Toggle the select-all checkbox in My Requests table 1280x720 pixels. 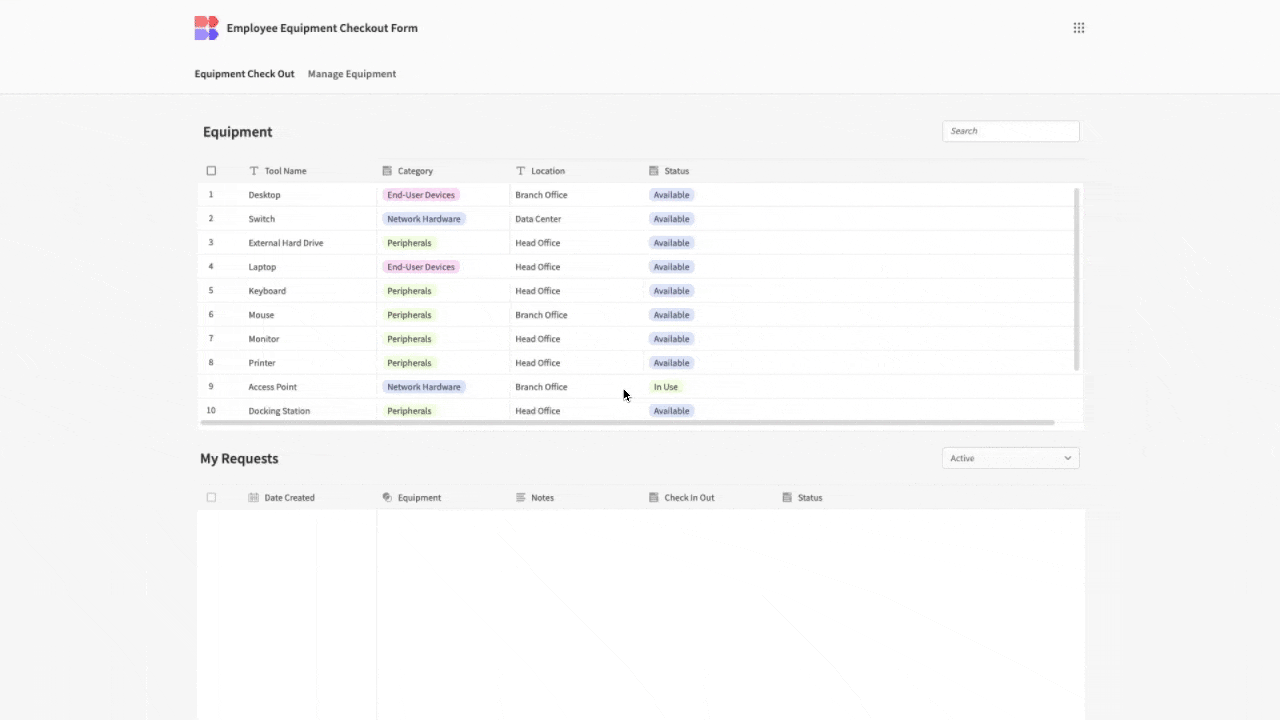tap(211, 497)
